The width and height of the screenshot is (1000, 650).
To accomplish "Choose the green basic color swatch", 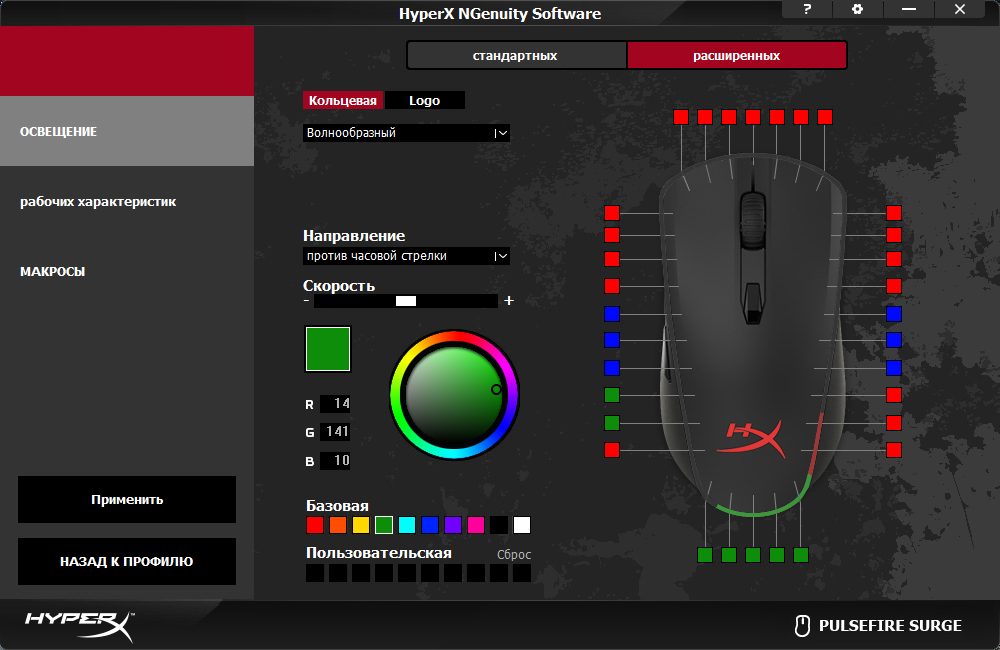I will [x=384, y=525].
